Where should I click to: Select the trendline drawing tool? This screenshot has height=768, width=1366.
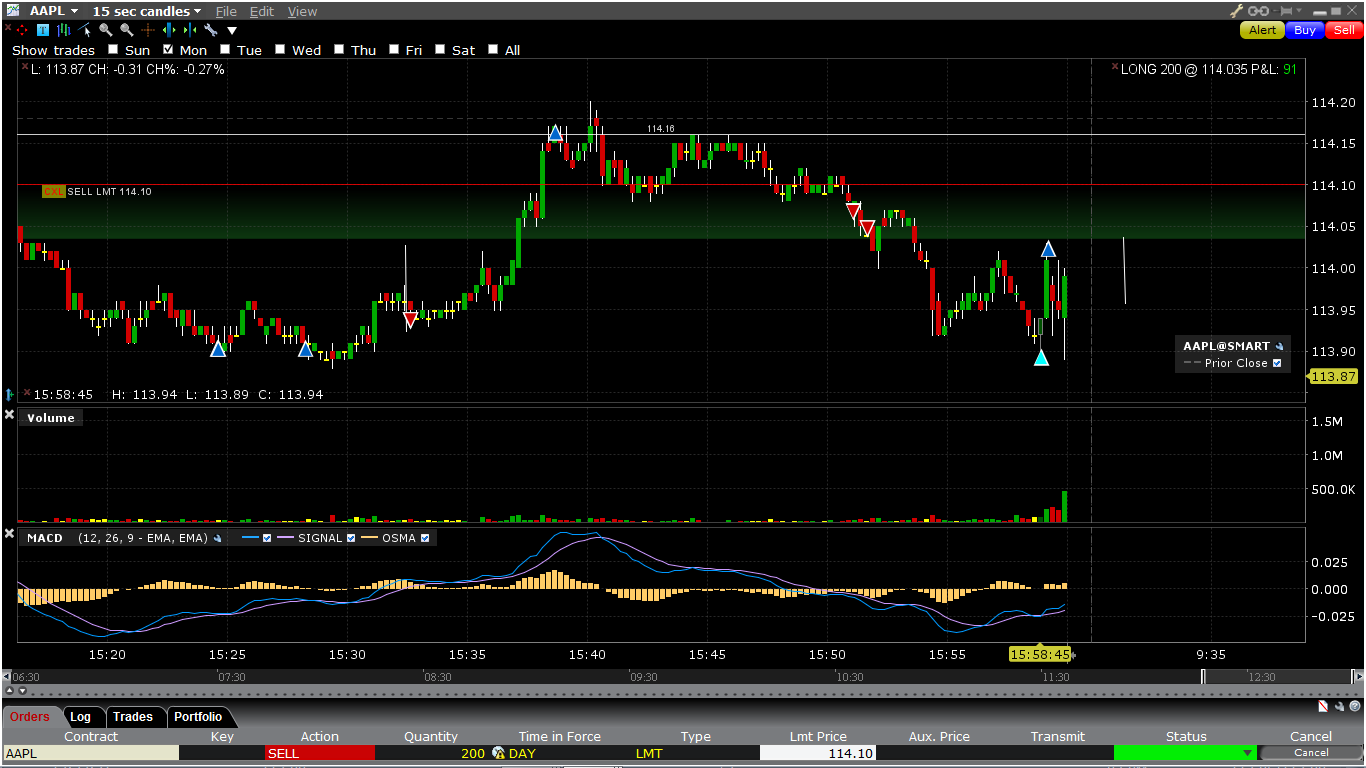tap(86, 30)
